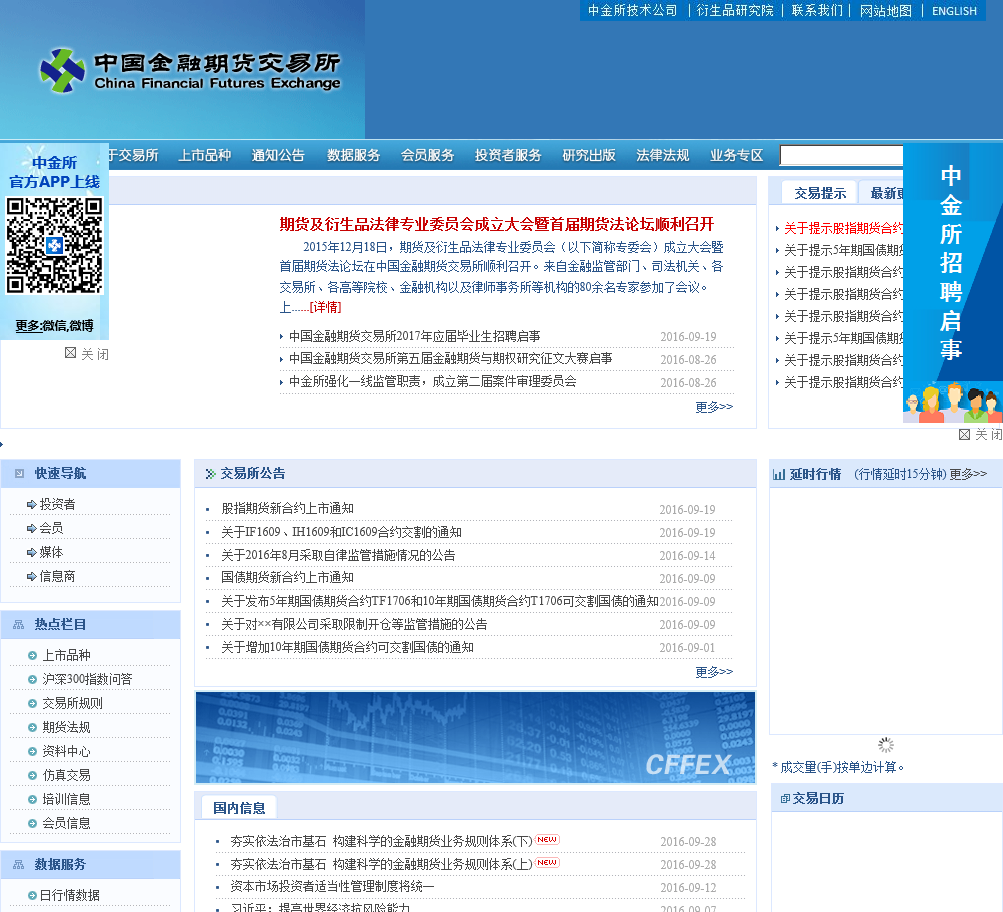Select the 国内信息 tab
Viewport: 1003px width, 912px height.
tap(239, 808)
